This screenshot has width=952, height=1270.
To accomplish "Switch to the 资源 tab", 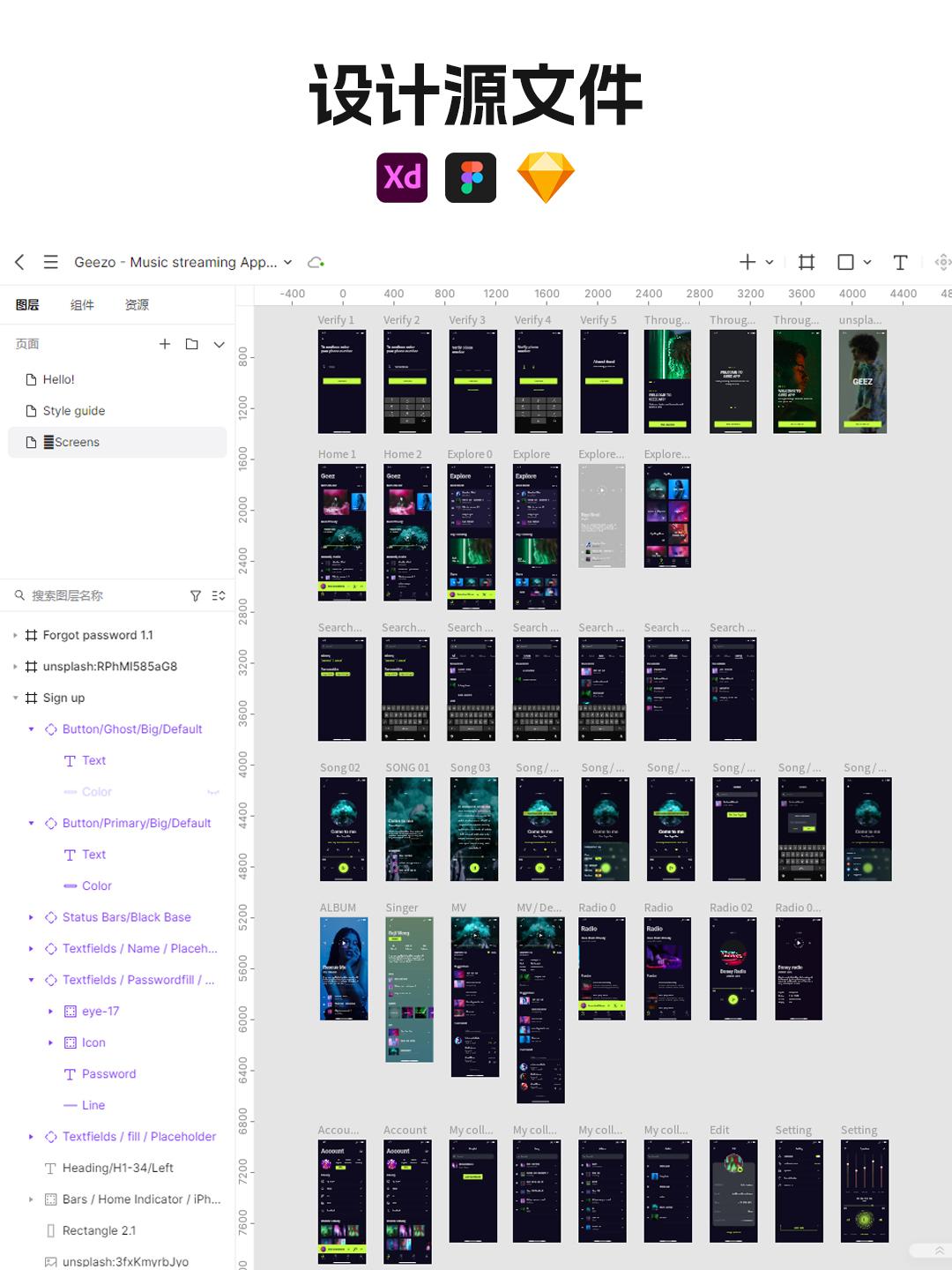I will click(x=137, y=304).
